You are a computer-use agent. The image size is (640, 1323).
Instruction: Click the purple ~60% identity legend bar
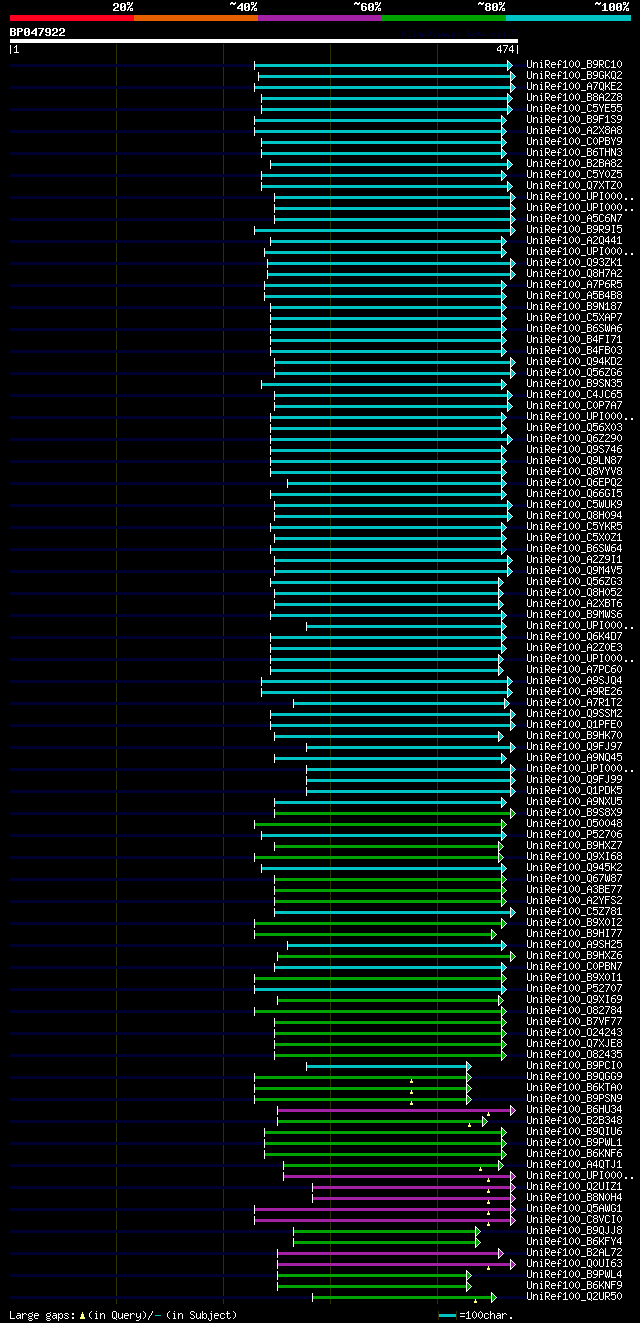(x=320, y=18)
